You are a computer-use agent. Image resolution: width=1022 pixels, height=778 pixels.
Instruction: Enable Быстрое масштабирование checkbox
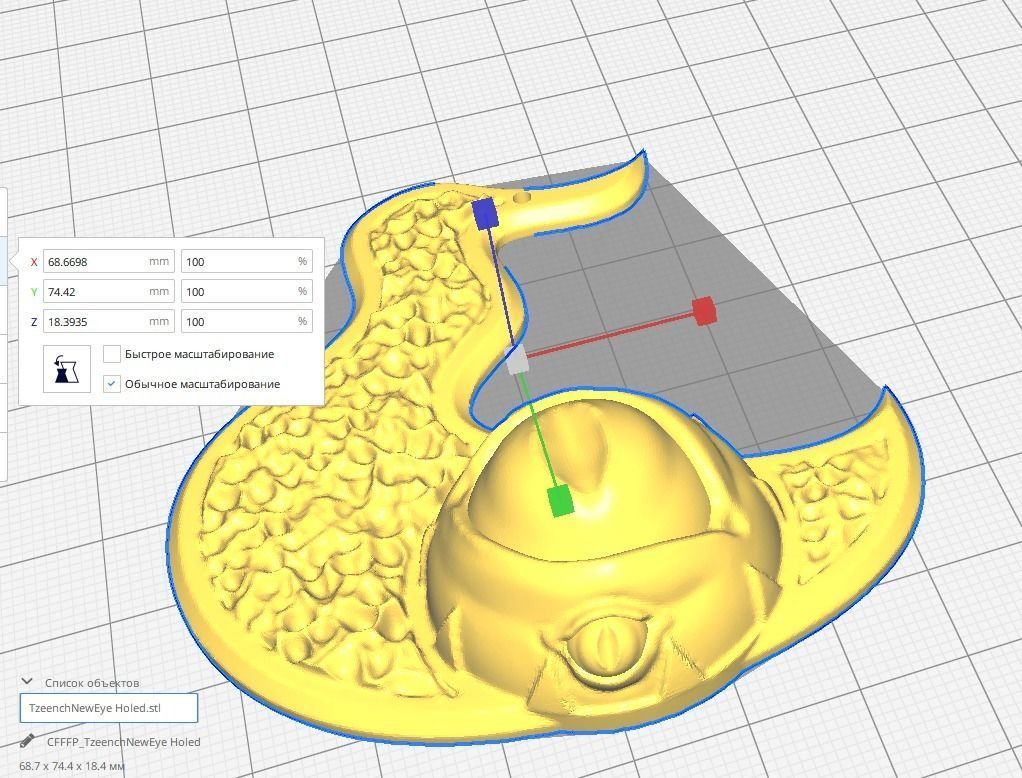pos(112,354)
